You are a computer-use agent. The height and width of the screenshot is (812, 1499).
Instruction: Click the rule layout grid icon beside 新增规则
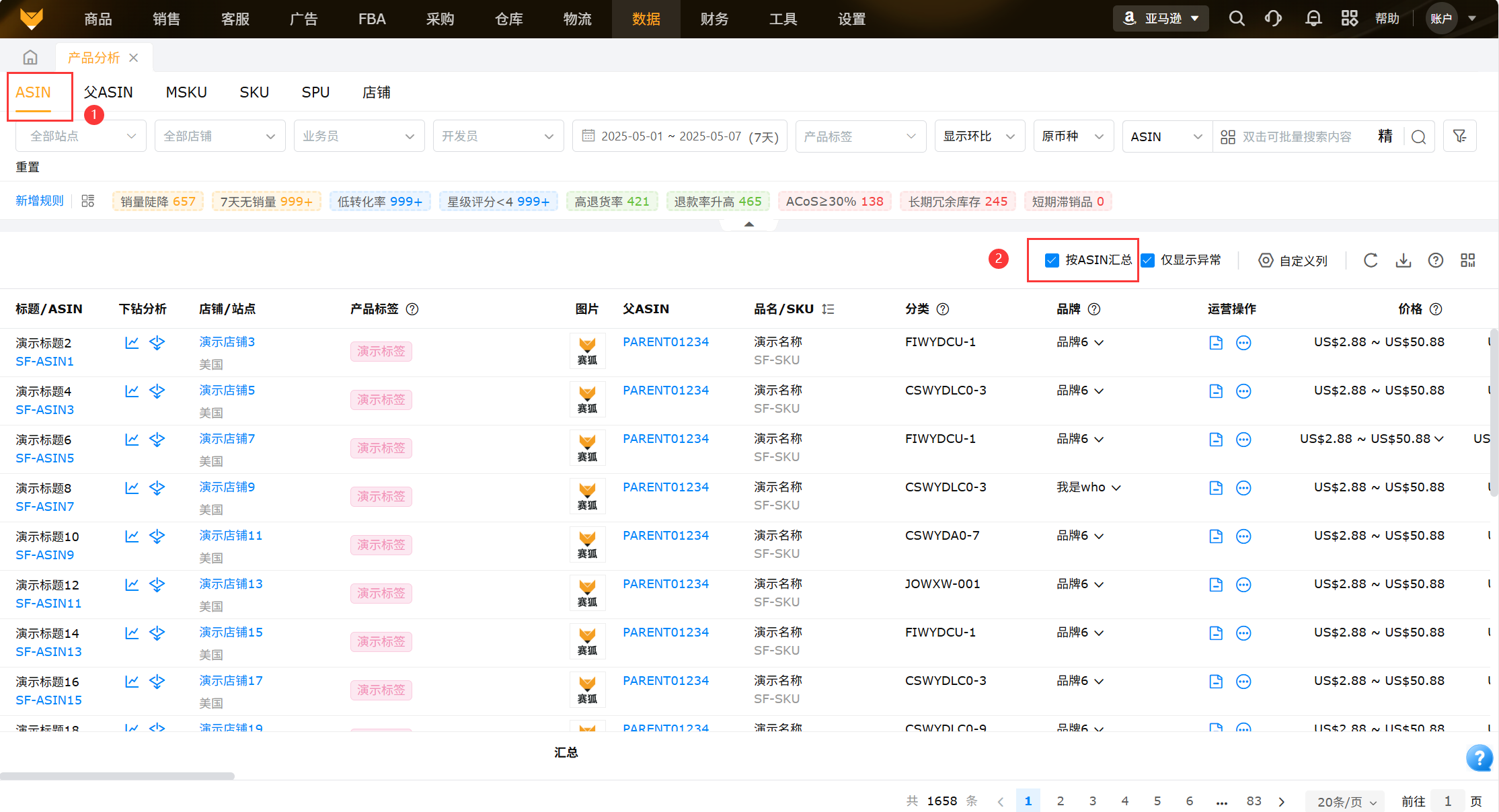(x=88, y=201)
